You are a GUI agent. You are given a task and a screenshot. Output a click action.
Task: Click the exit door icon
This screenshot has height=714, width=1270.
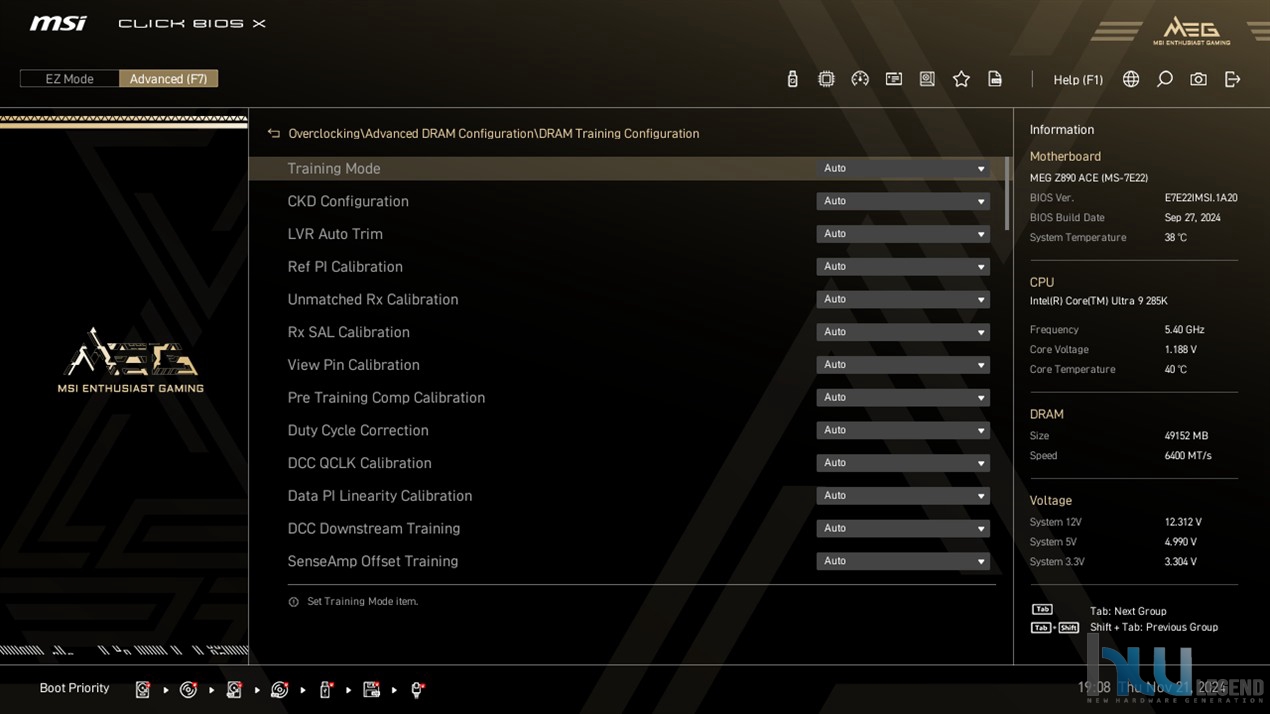coord(1232,79)
